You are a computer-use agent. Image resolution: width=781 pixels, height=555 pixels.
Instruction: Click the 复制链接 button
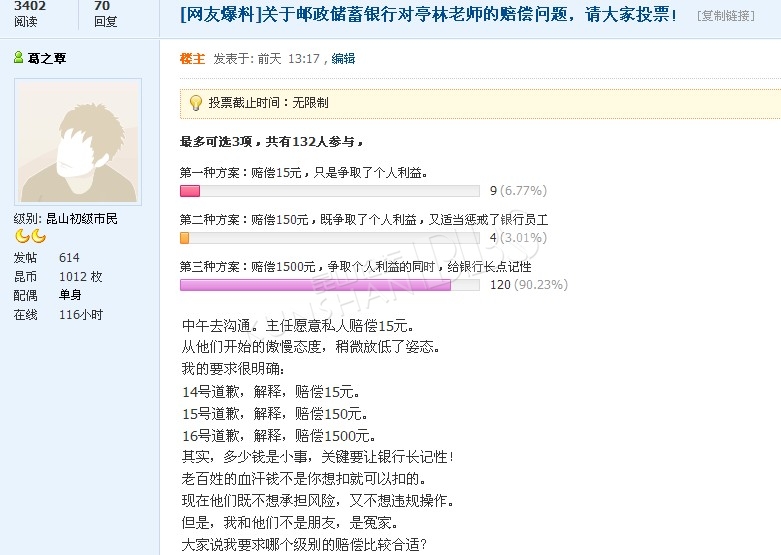coord(726,16)
